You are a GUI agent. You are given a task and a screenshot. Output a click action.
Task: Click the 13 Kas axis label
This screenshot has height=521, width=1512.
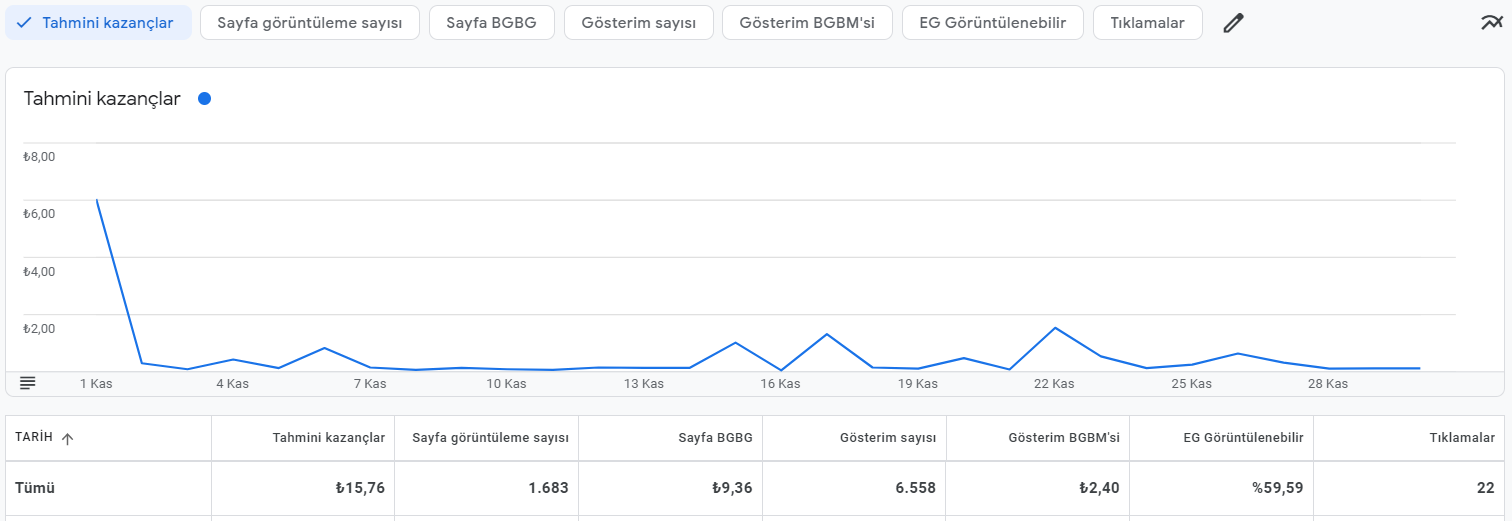[643, 384]
